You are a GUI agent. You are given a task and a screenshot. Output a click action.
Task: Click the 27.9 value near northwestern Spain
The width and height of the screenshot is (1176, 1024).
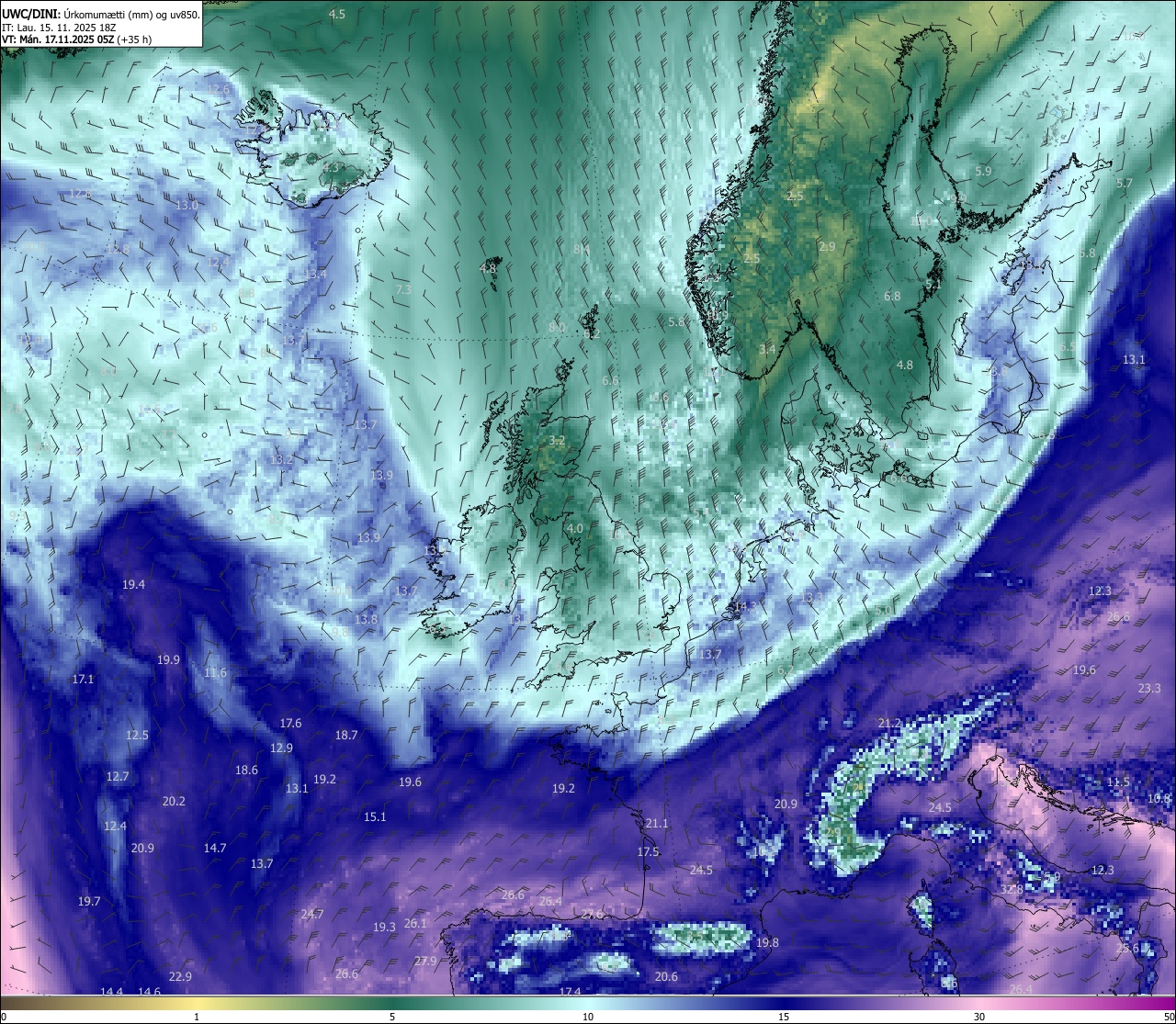coord(425,961)
